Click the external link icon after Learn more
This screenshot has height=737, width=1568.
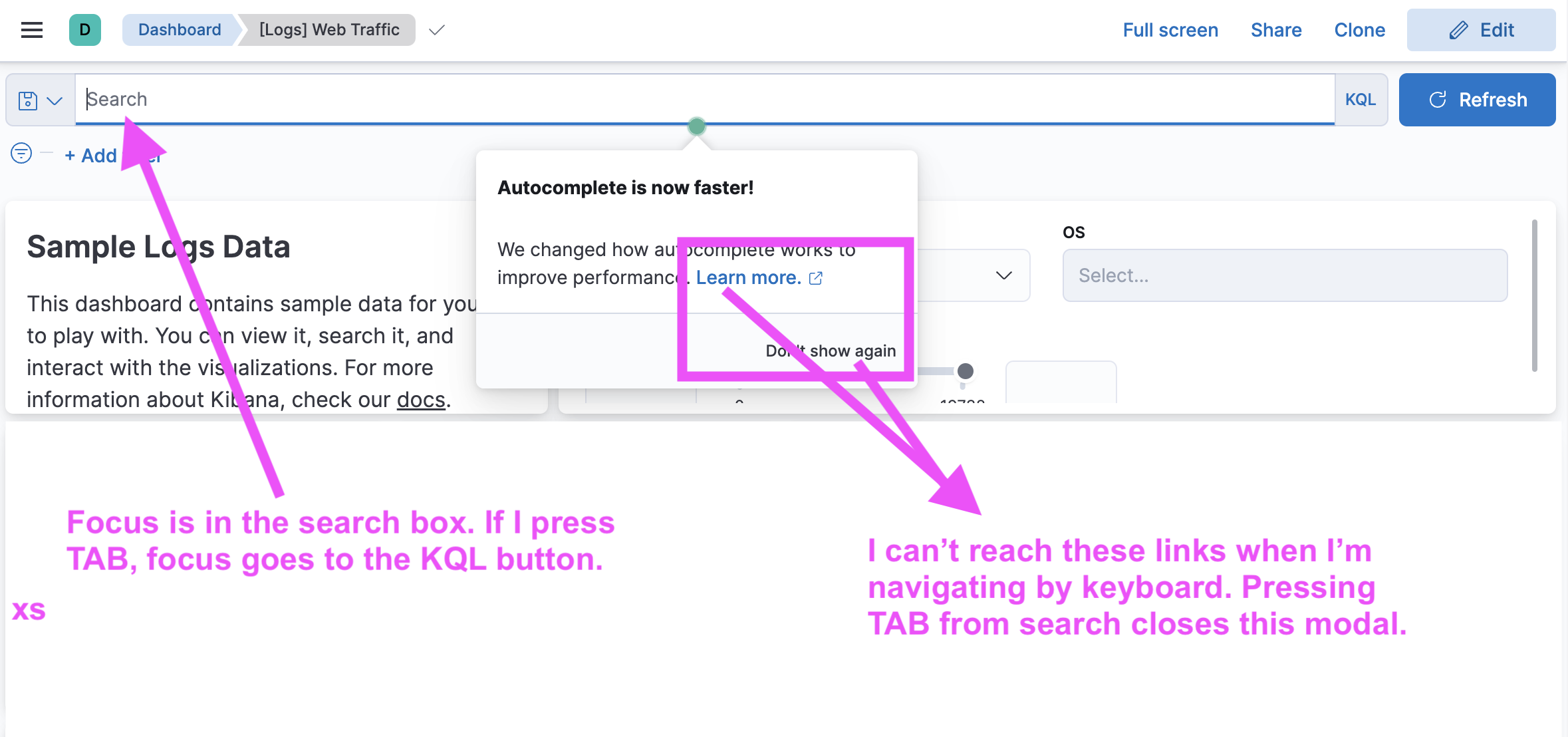(816, 278)
